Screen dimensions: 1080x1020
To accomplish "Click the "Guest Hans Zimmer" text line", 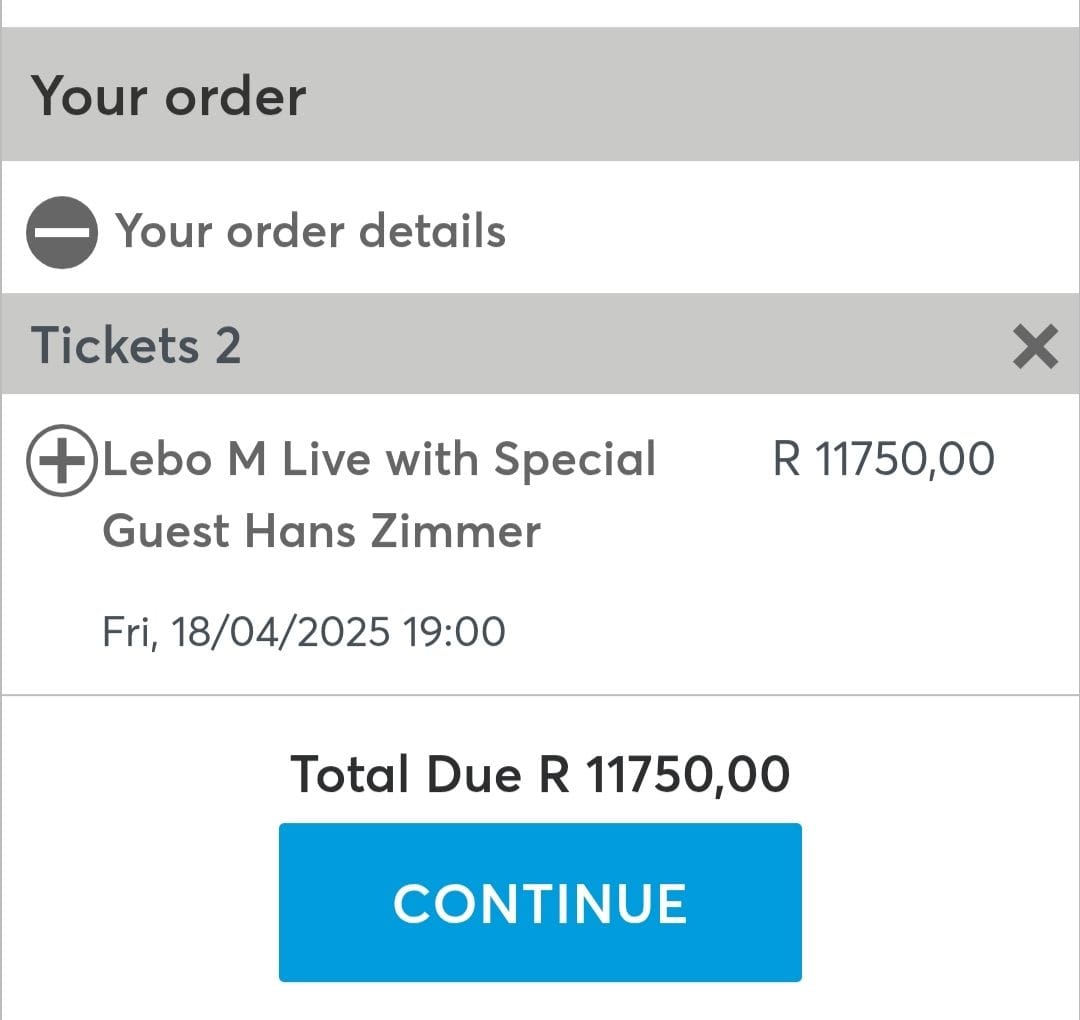I will (321, 530).
